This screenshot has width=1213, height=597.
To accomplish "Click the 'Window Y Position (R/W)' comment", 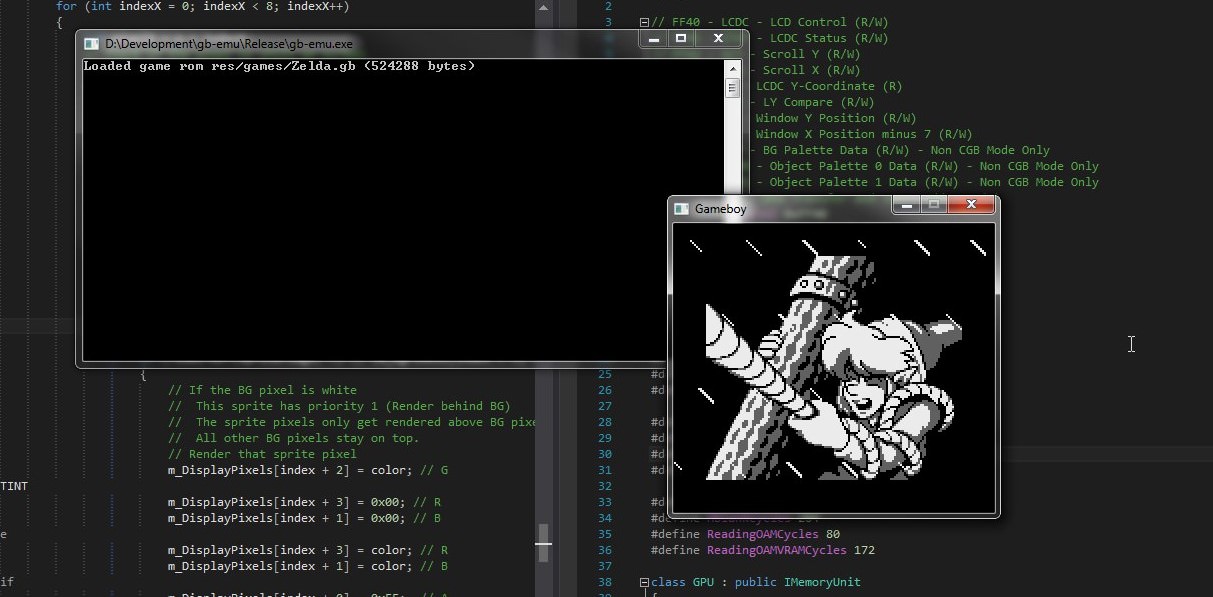I will pyautogui.click(x=836, y=118).
